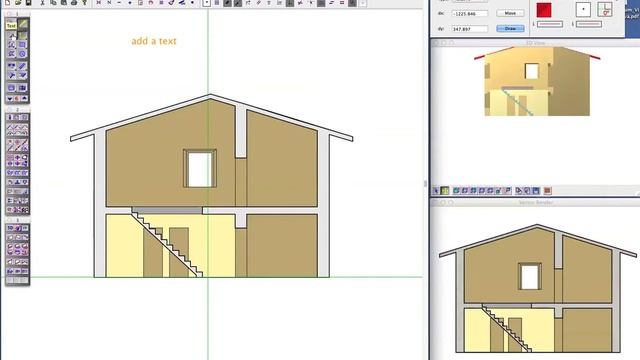640x360 pixels.
Task: Click the key icon in the top toolbar
Action: [84, 2]
